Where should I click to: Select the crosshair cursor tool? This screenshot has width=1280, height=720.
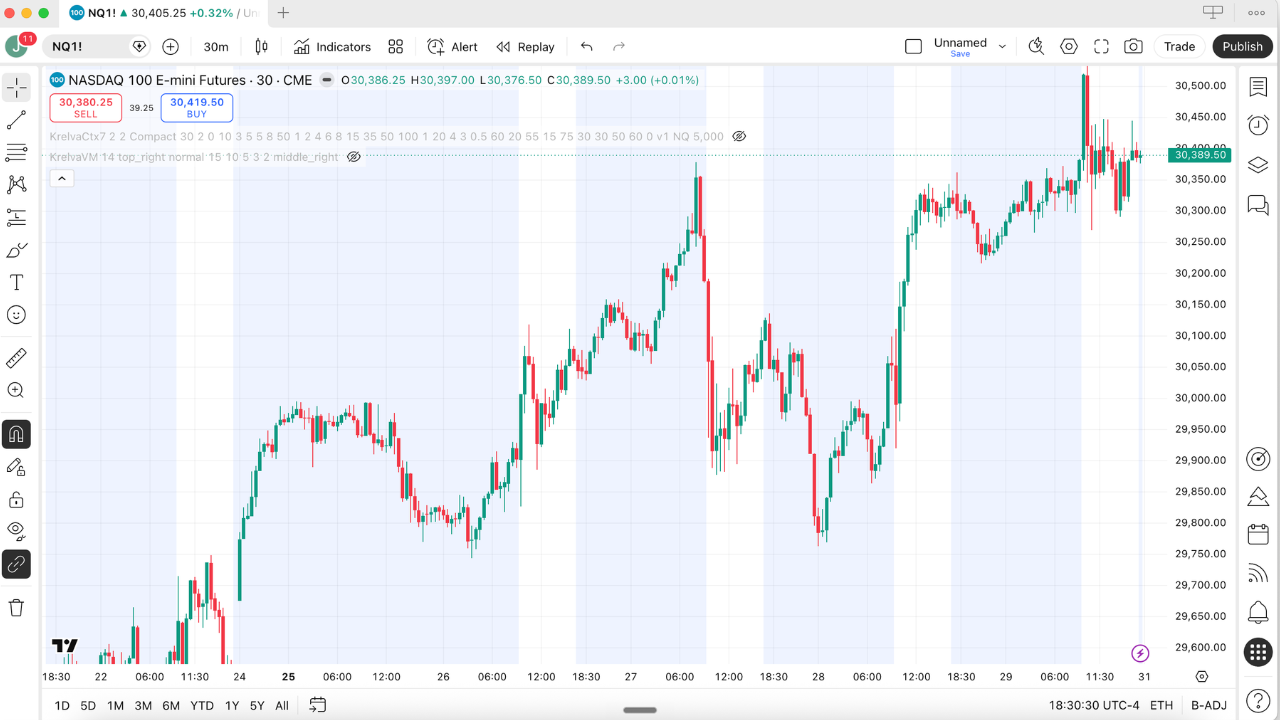coord(16,87)
